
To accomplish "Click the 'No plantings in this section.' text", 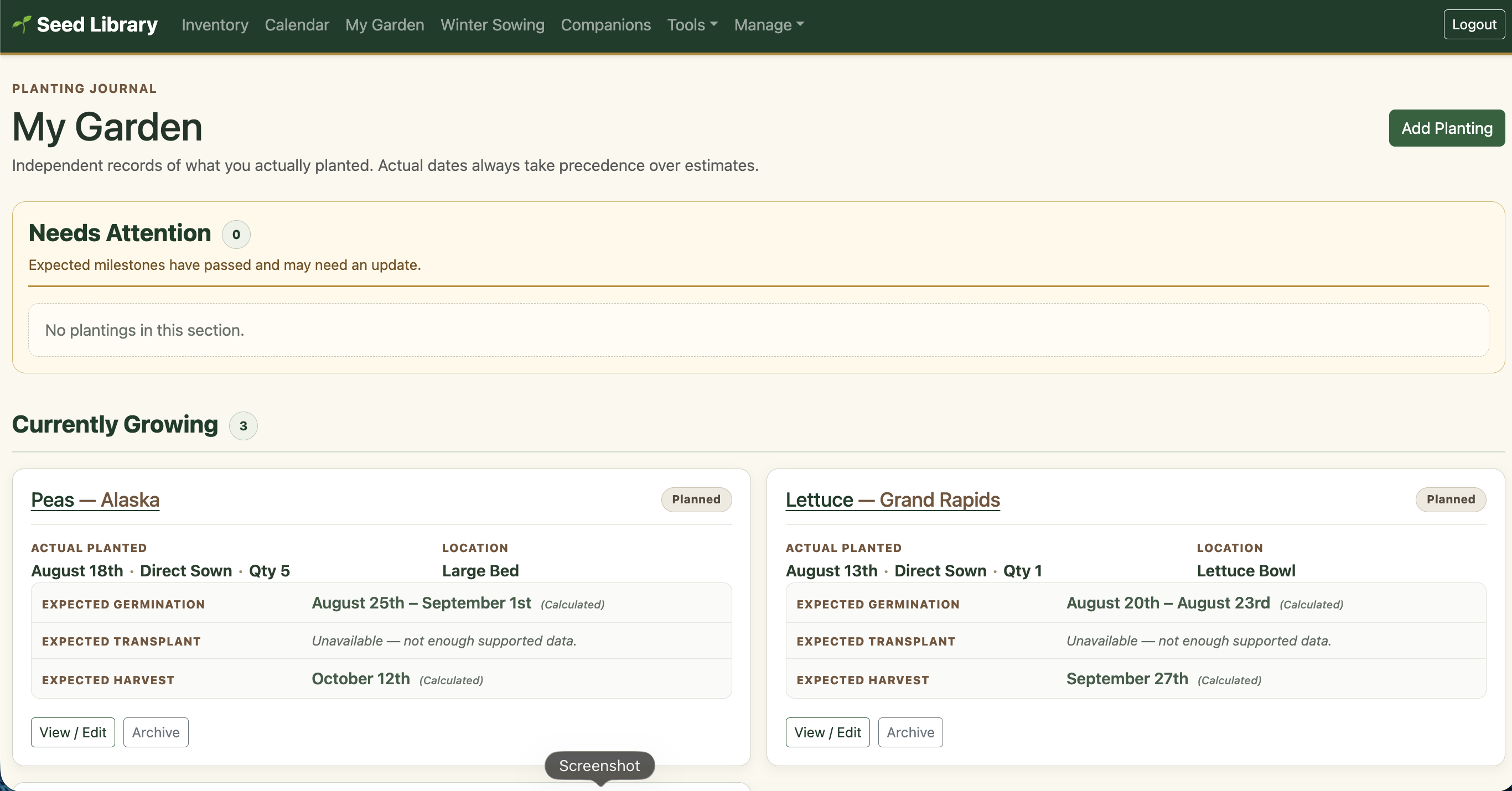I will tap(144, 330).
